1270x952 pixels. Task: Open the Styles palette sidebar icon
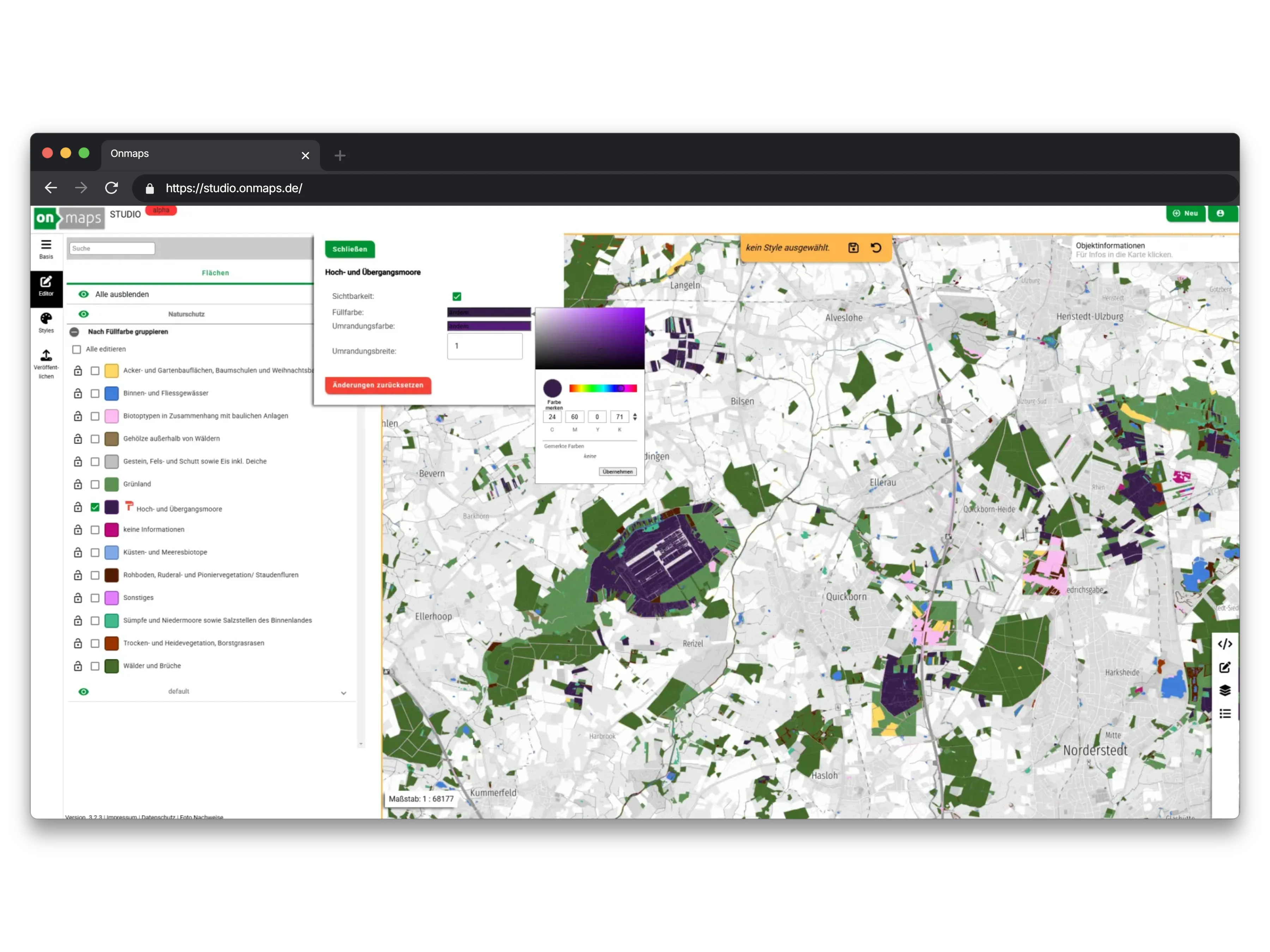(46, 319)
